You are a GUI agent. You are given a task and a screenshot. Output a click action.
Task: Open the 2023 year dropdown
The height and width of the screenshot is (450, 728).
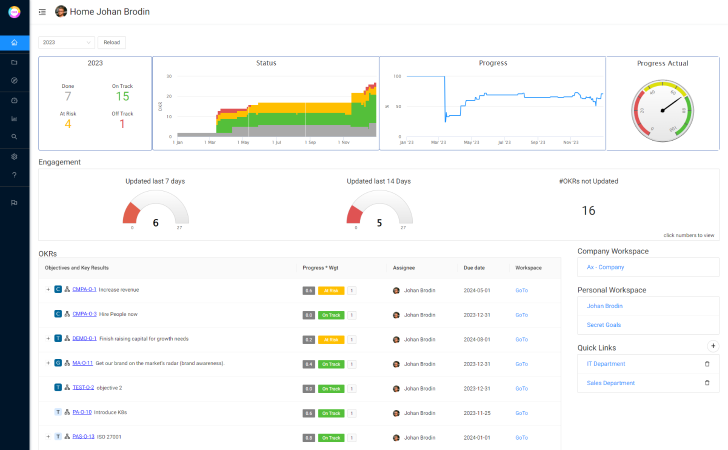[67, 43]
